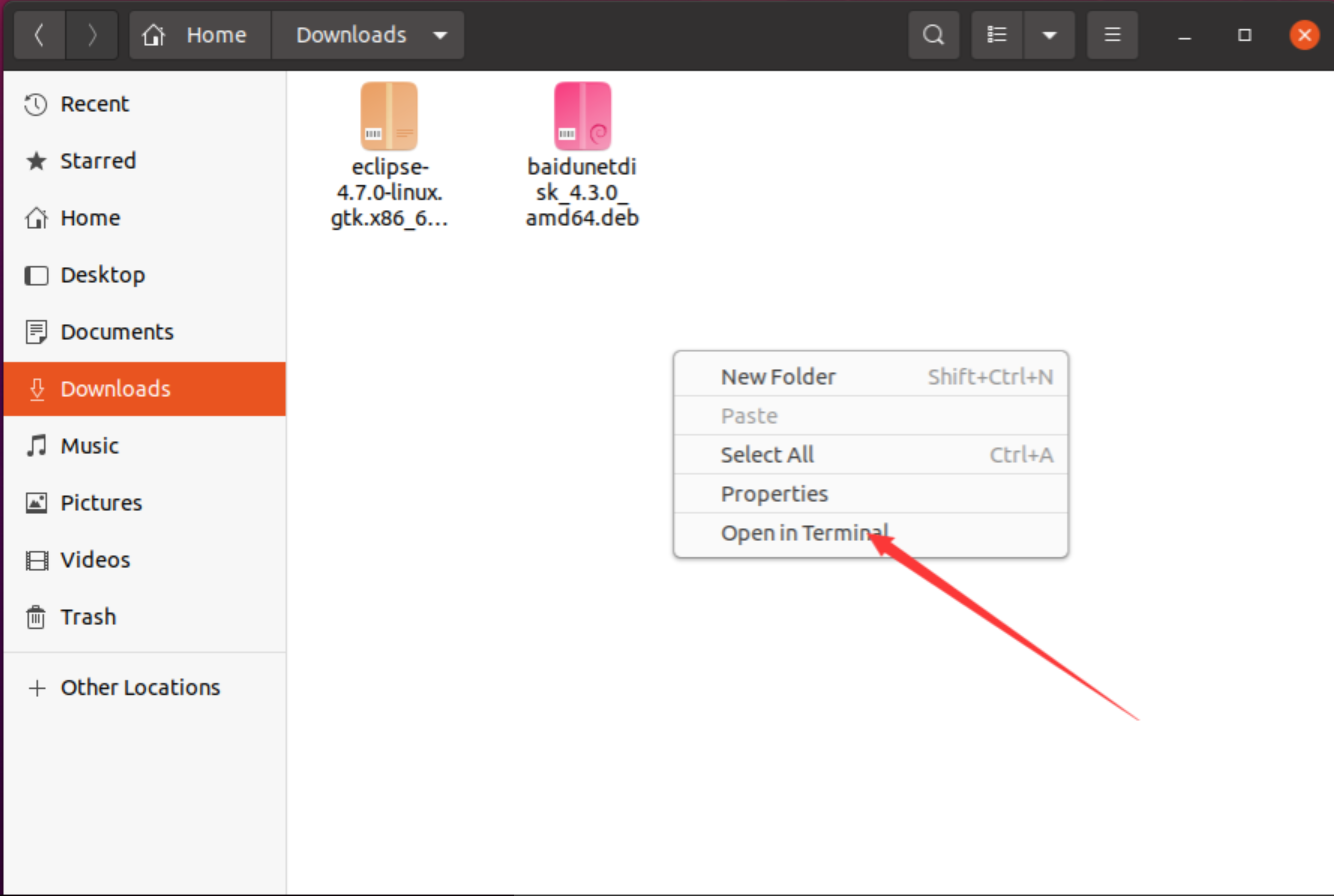Open Documents in the sidebar
The height and width of the screenshot is (896, 1334).
(144, 332)
